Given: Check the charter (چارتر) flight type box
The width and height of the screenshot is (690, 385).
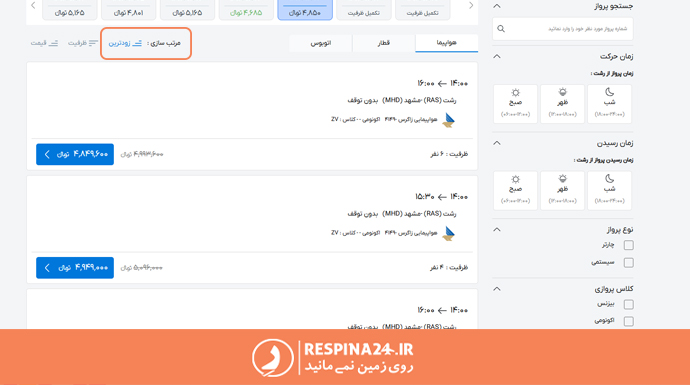Looking at the screenshot, I should (x=628, y=245).
